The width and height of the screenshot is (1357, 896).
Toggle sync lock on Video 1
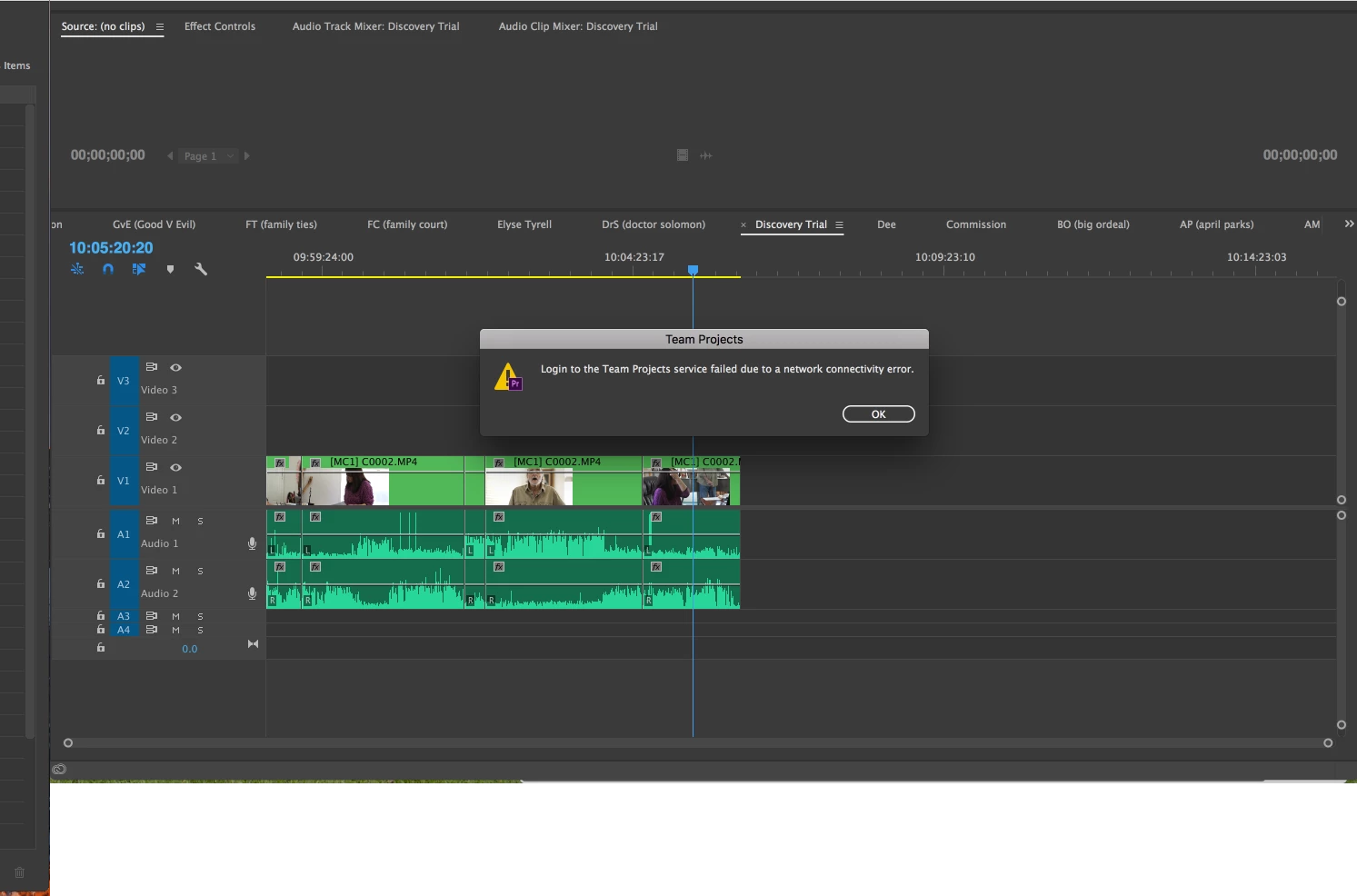click(x=152, y=467)
